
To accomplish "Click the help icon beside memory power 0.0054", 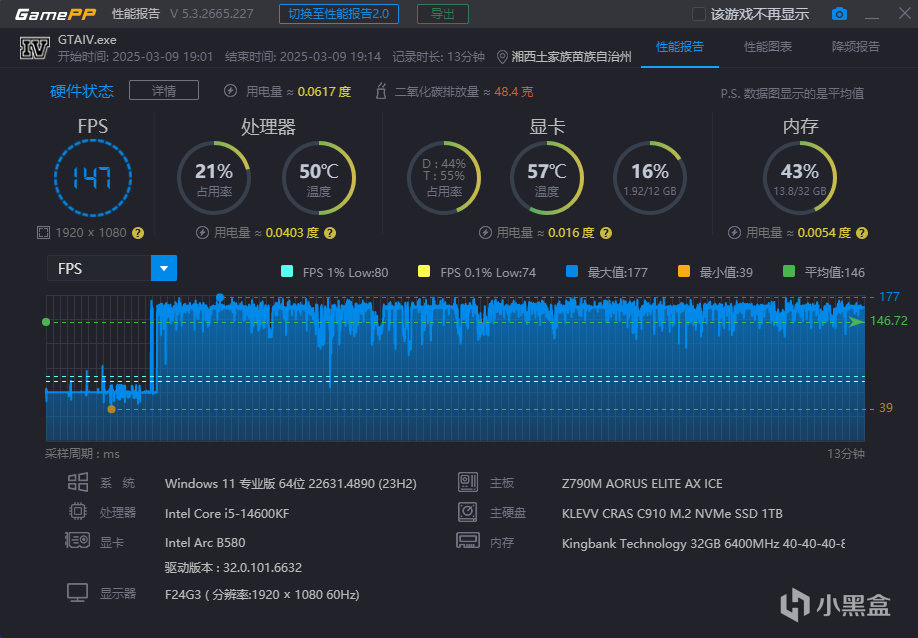I will click(862, 233).
